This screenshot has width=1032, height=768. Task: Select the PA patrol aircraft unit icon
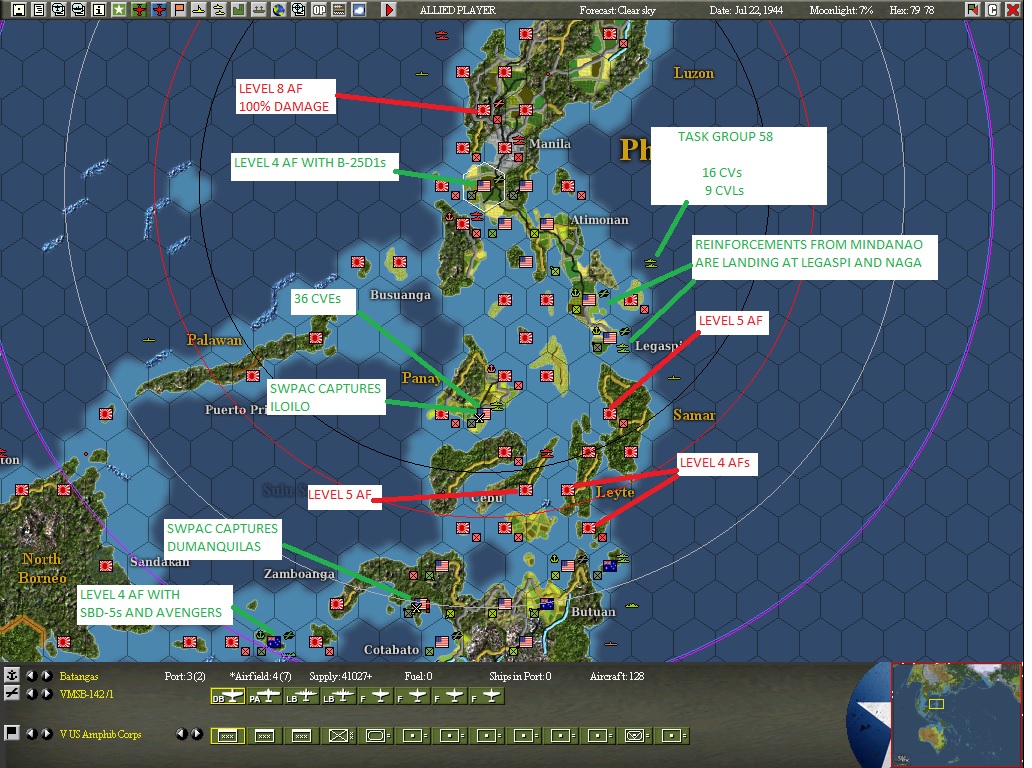pyautogui.click(x=265, y=696)
